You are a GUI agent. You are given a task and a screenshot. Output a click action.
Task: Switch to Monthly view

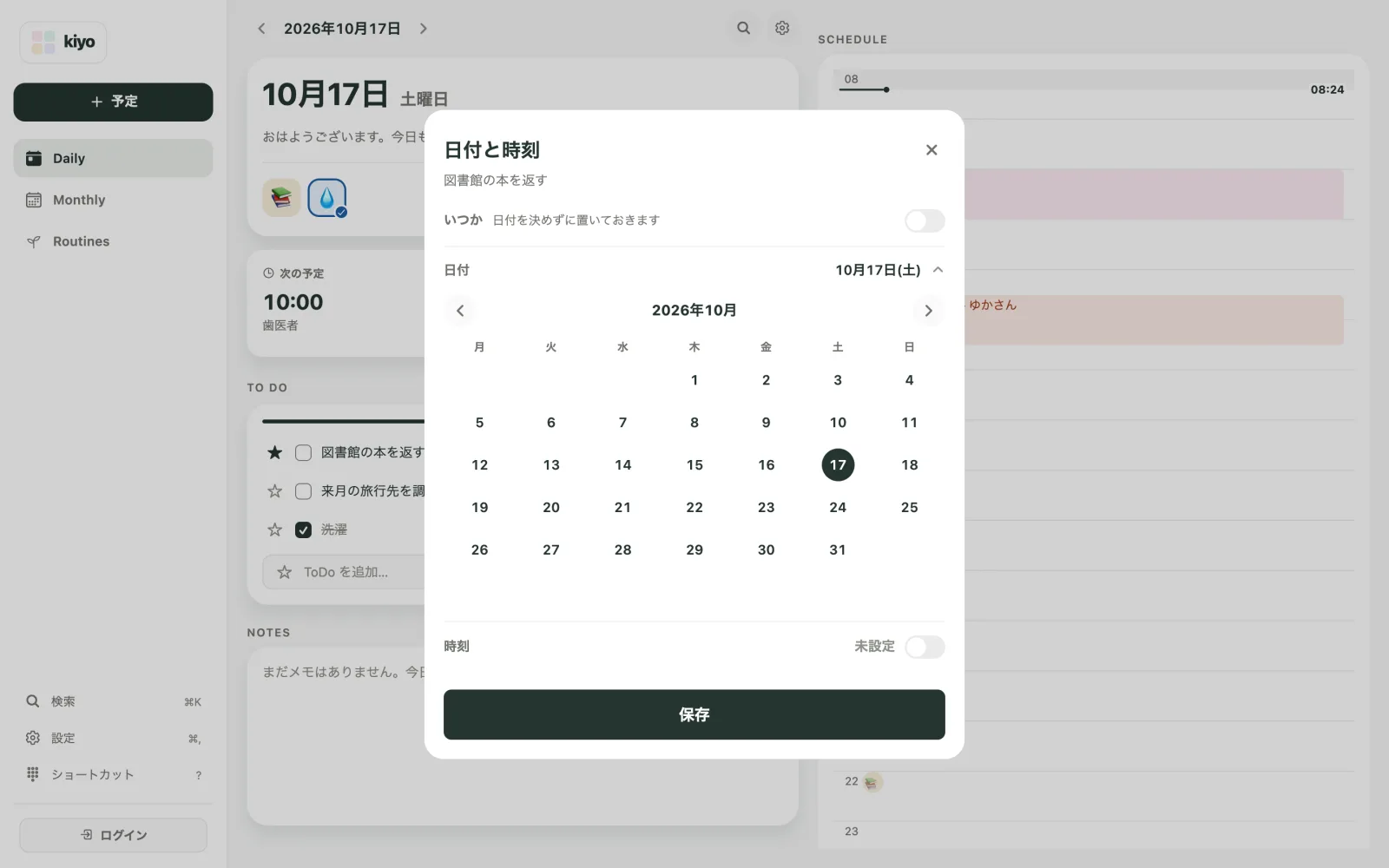pos(113,200)
